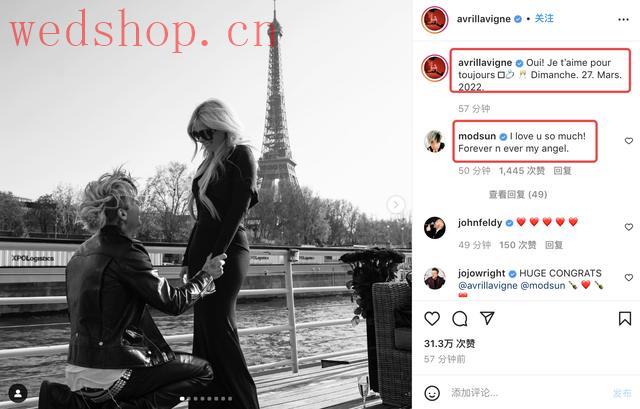640x409 pixels.
Task: Expand the 49 replies under modsun
Action: tap(518, 195)
